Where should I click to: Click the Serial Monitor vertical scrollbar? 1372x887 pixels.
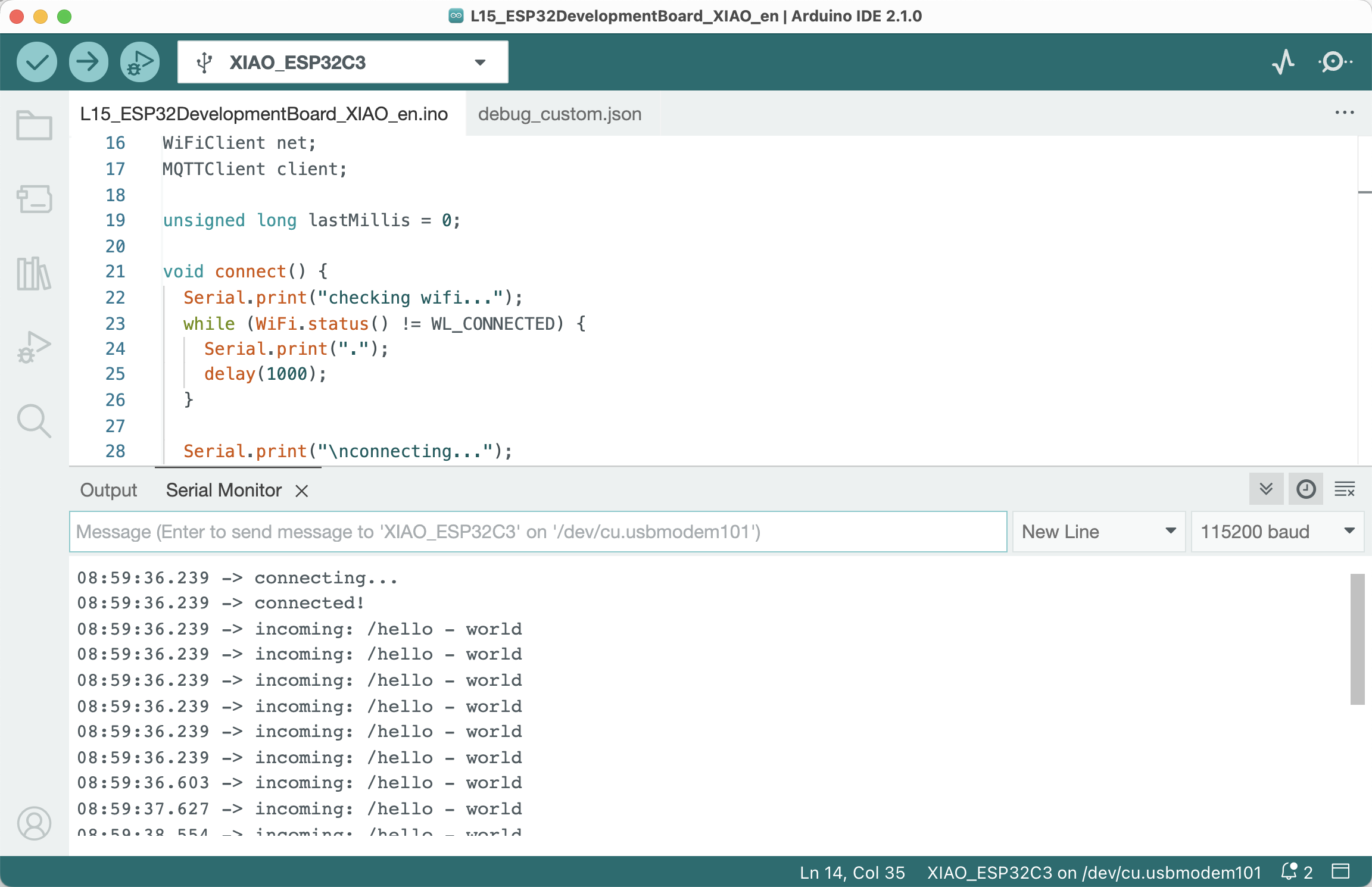pos(1357,639)
